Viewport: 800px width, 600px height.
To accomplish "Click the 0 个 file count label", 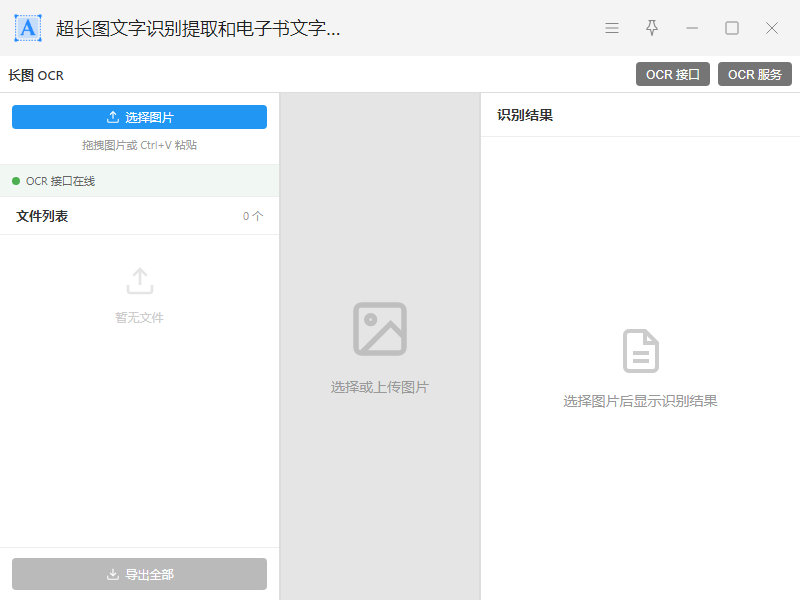I will coord(253,216).
